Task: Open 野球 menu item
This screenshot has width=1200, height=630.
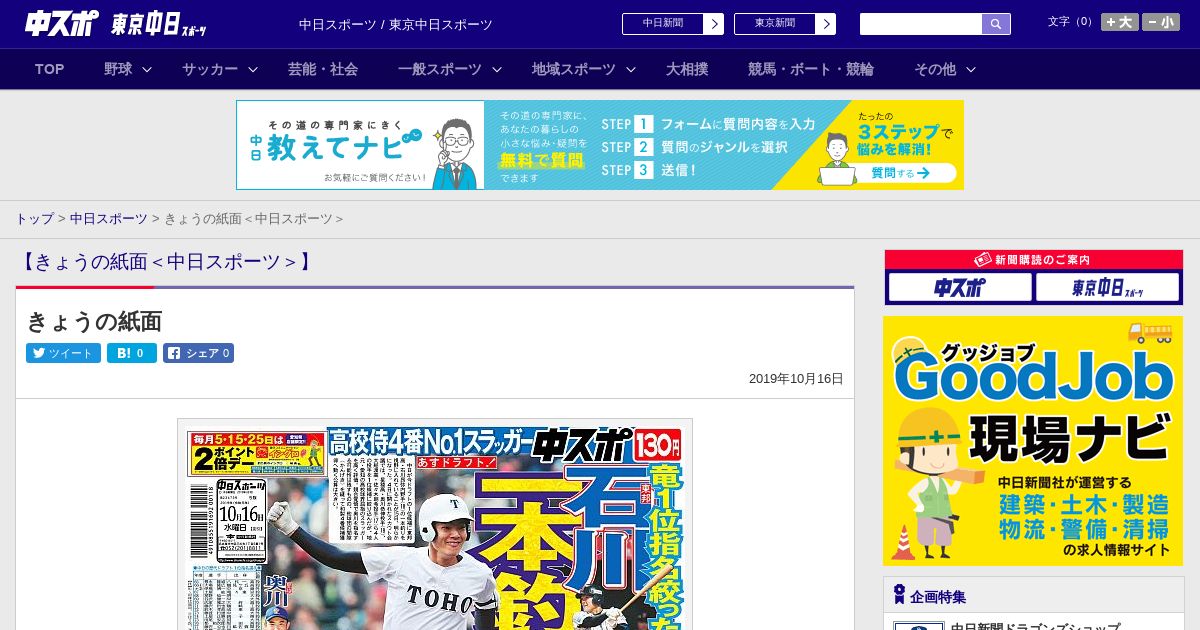Action: pyautogui.click(x=118, y=69)
